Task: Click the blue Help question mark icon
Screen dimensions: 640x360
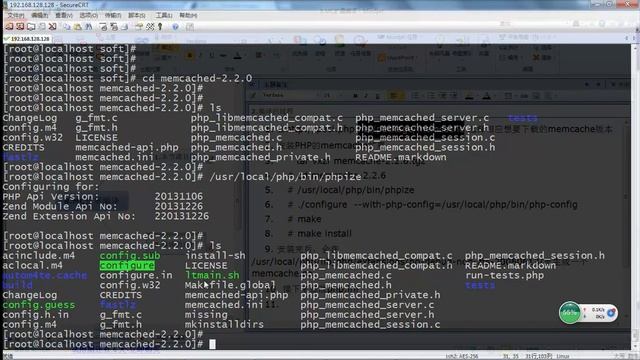Action: pyautogui.click(x=175, y=27)
